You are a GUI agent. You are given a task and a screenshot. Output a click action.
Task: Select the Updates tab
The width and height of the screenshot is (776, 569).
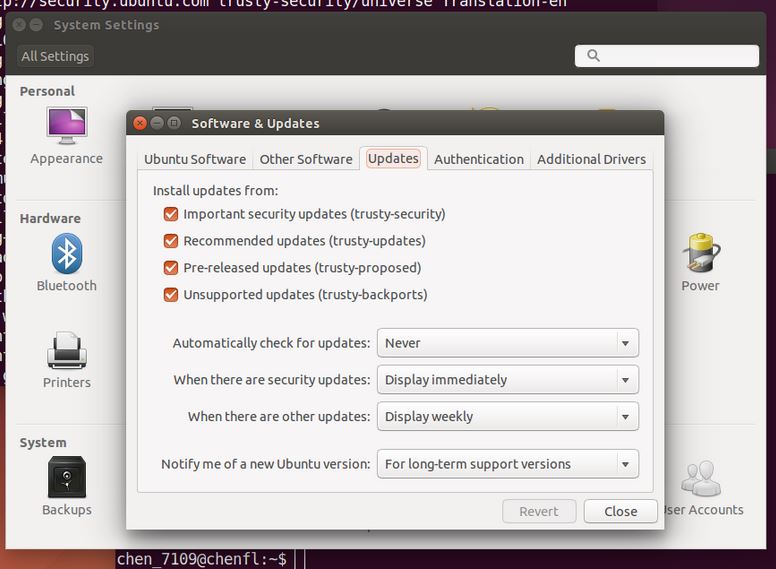click(393, 158)
